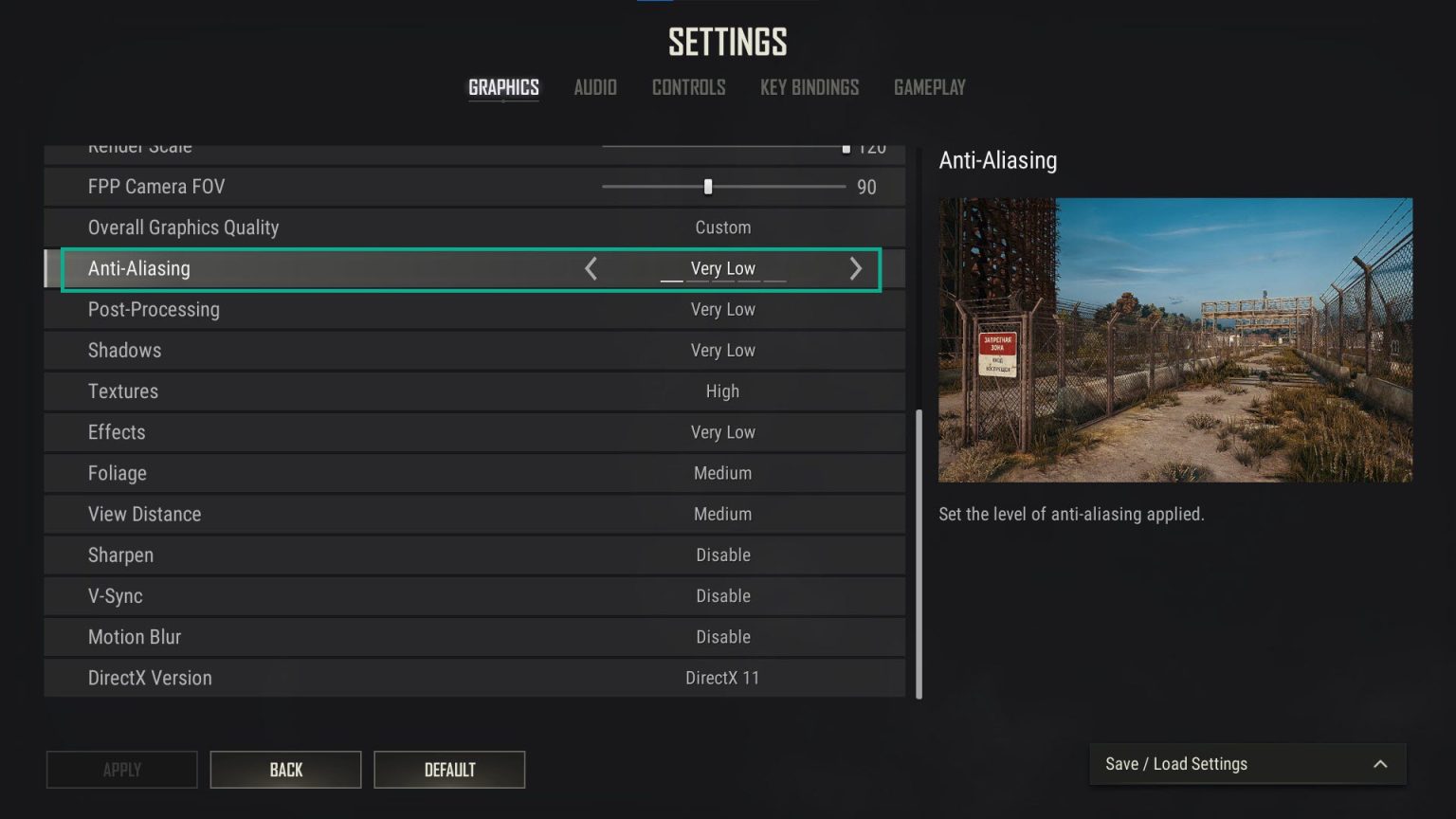1456x819 pixels.
Task: Click the right arrow on Anti-Aliasing
Action: (x=855, y=269)
